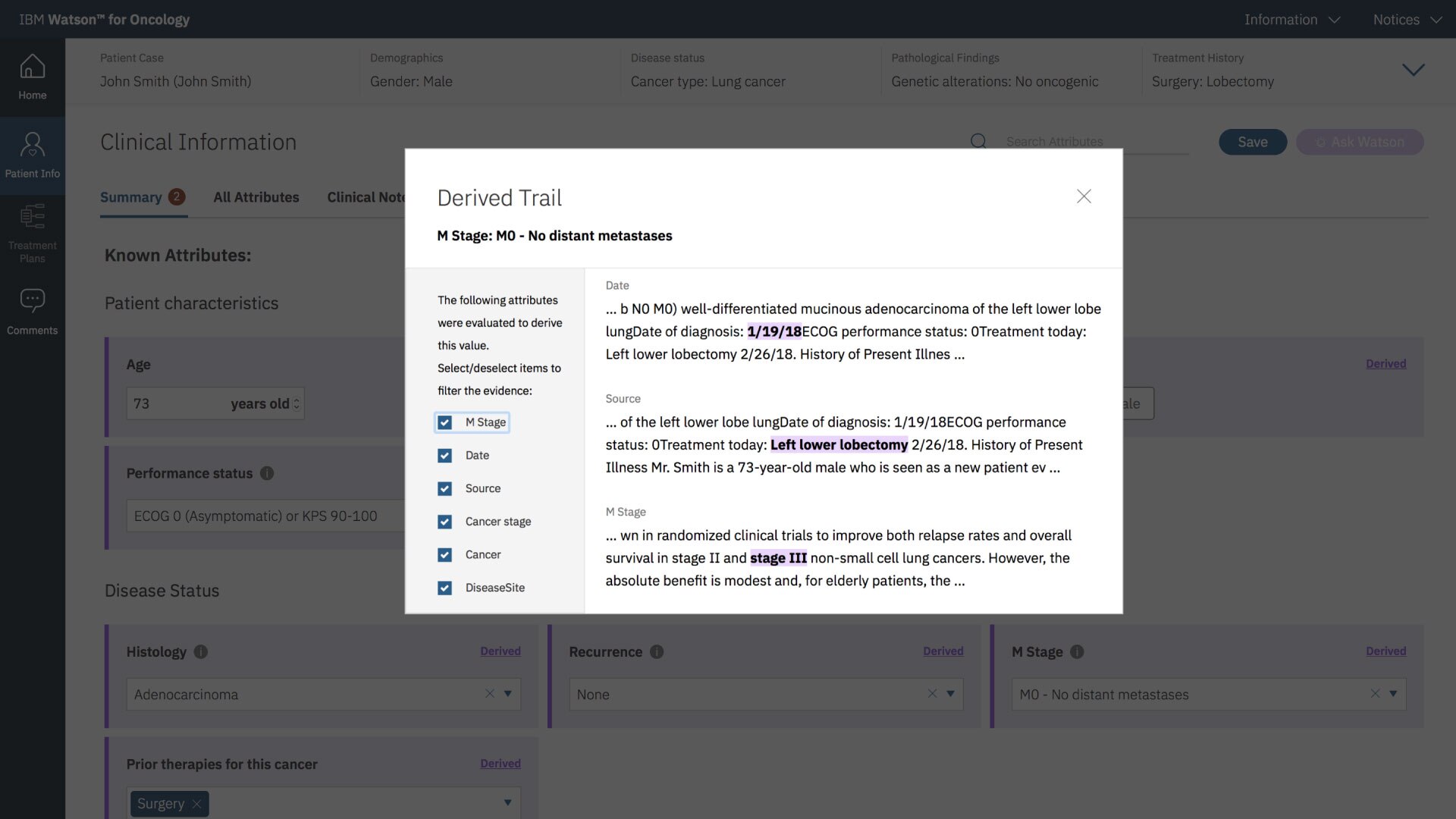Uncheck the M Stage evidence checkbox
This screenshot has width=1456, height=819.
click(445, 422)
